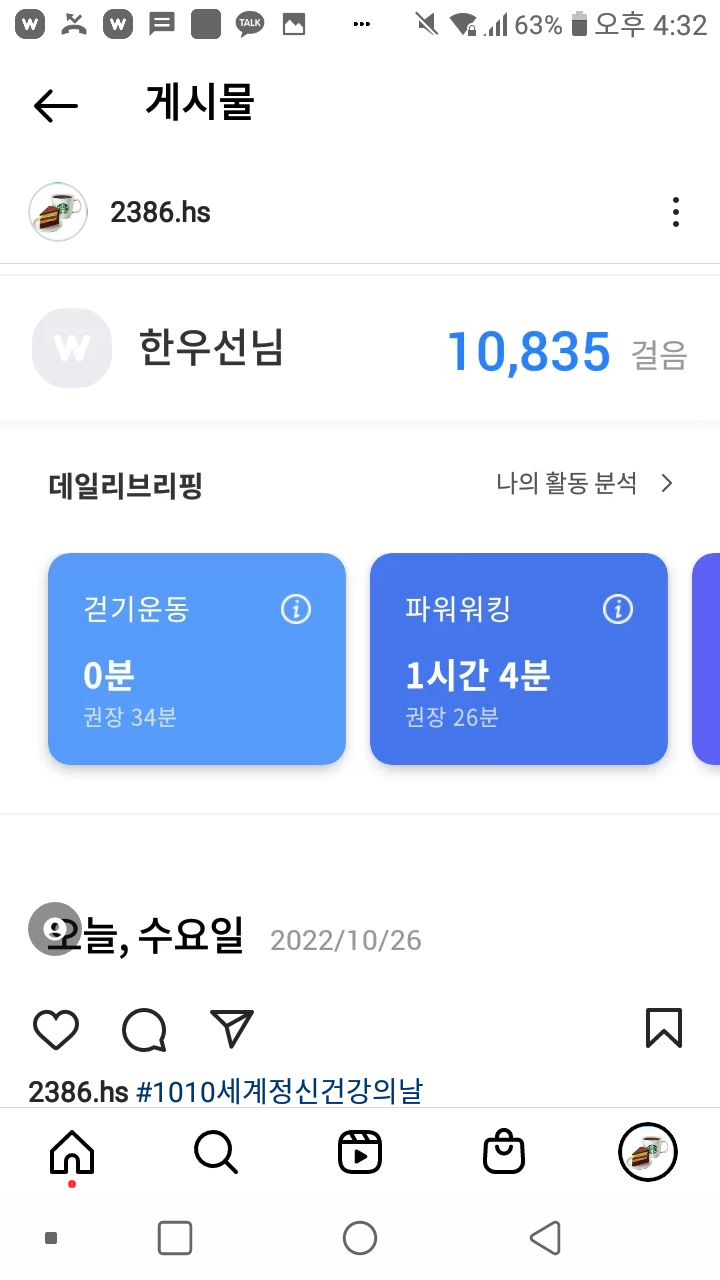Like the post with the heart icon
Image resolution: width=720 pixels, height=1280 pixels.
click(56, 1029)
